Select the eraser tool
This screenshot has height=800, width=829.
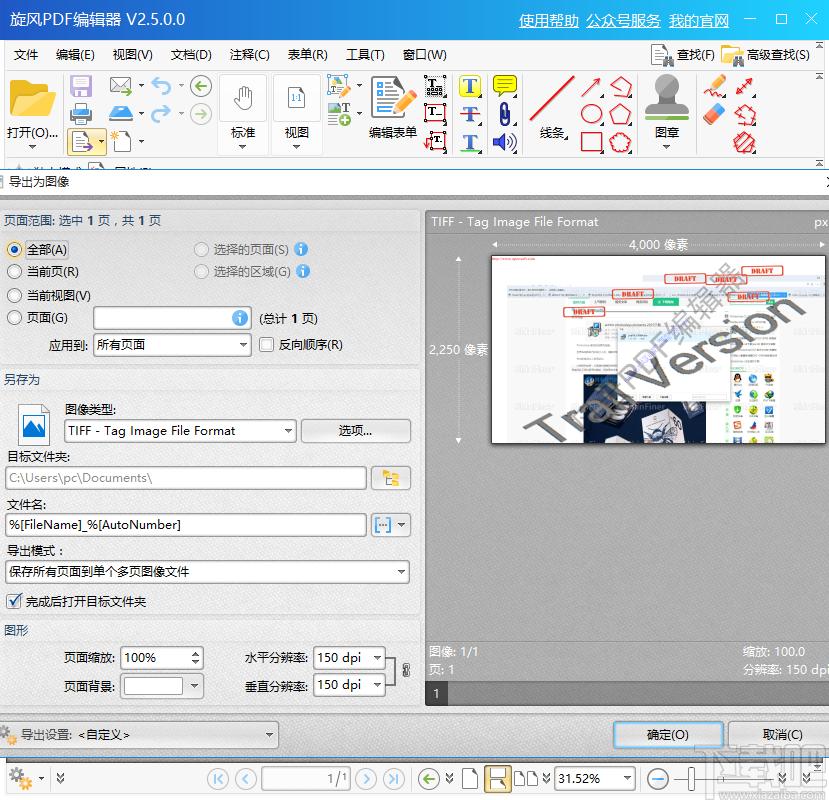point(714,114)
